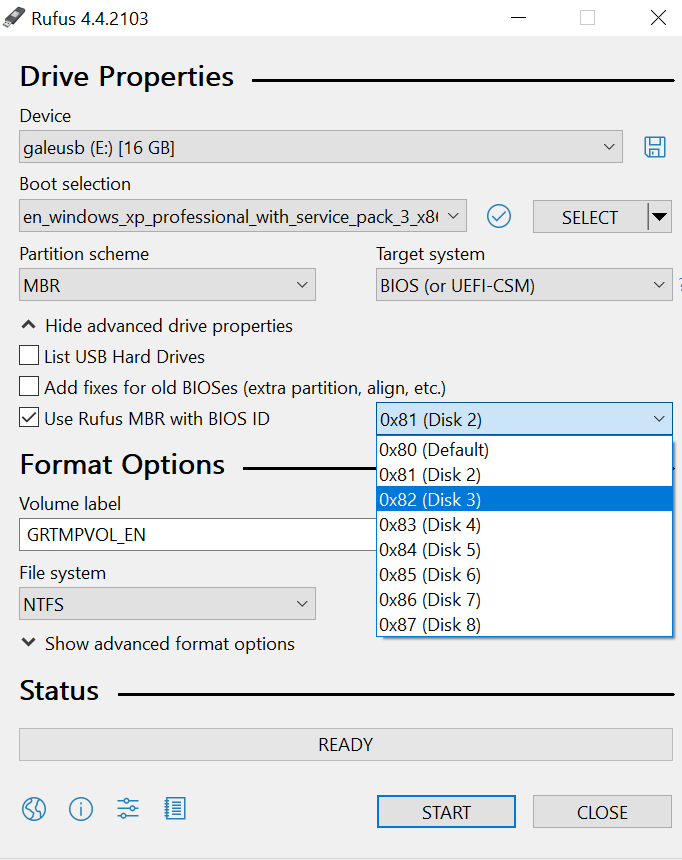Enable List USB Hard Drives checkbox
Image resolution: width=682 pixels, height=860 pixels.
coord(29,355)
